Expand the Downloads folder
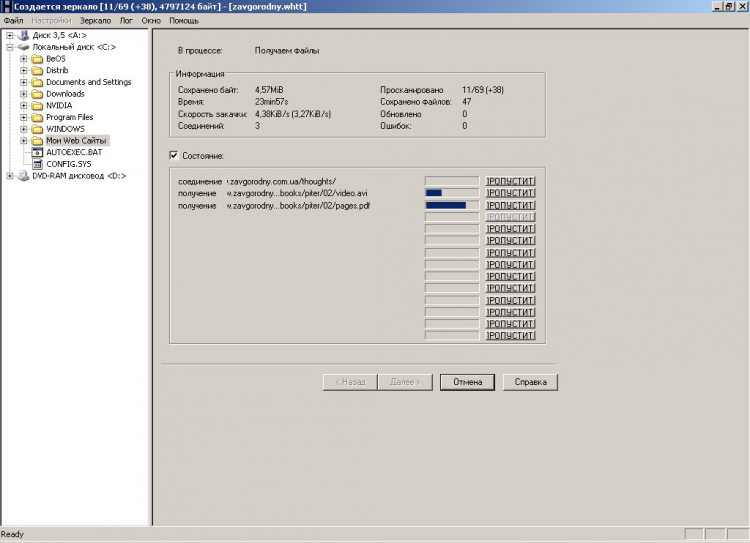This screenshot has height=543, width=750. coord(23,94)
